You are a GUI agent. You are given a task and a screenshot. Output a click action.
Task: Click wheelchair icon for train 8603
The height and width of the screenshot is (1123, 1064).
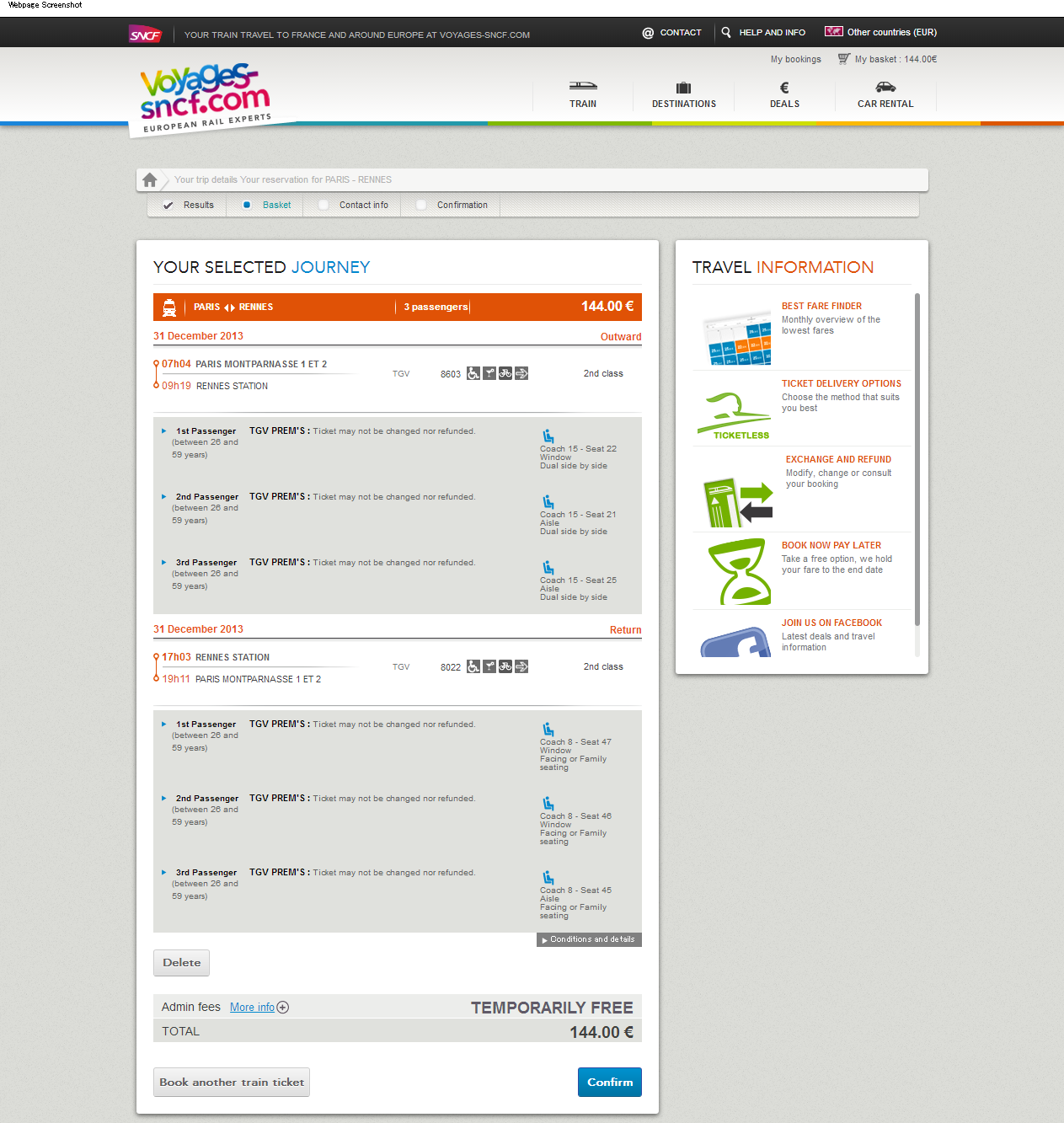(x=473, y=373)
